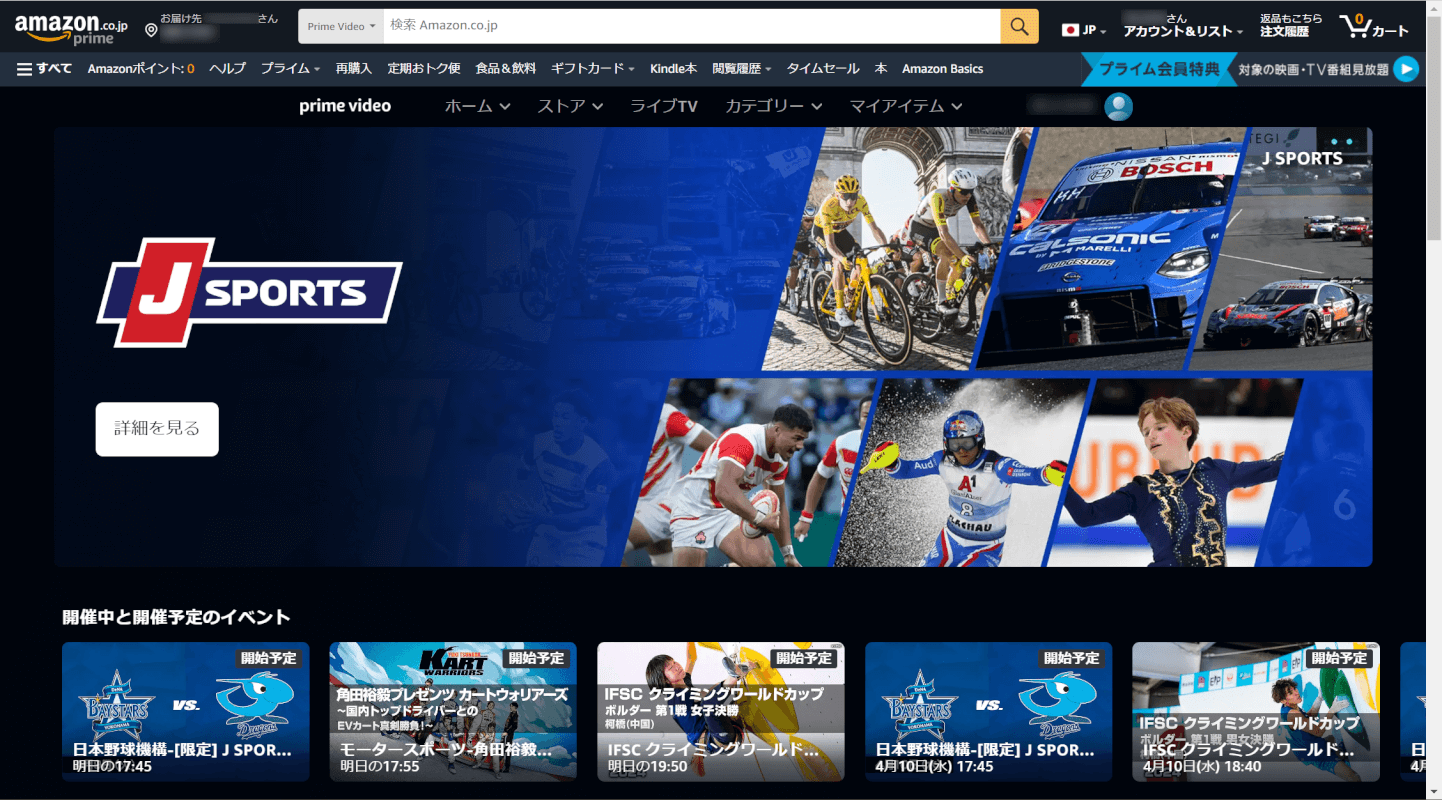Click the 開催中と開催予定のイベント heading
Image resolution: width=1442 pixels, height=800 pixels.
[x=176, y=617]
